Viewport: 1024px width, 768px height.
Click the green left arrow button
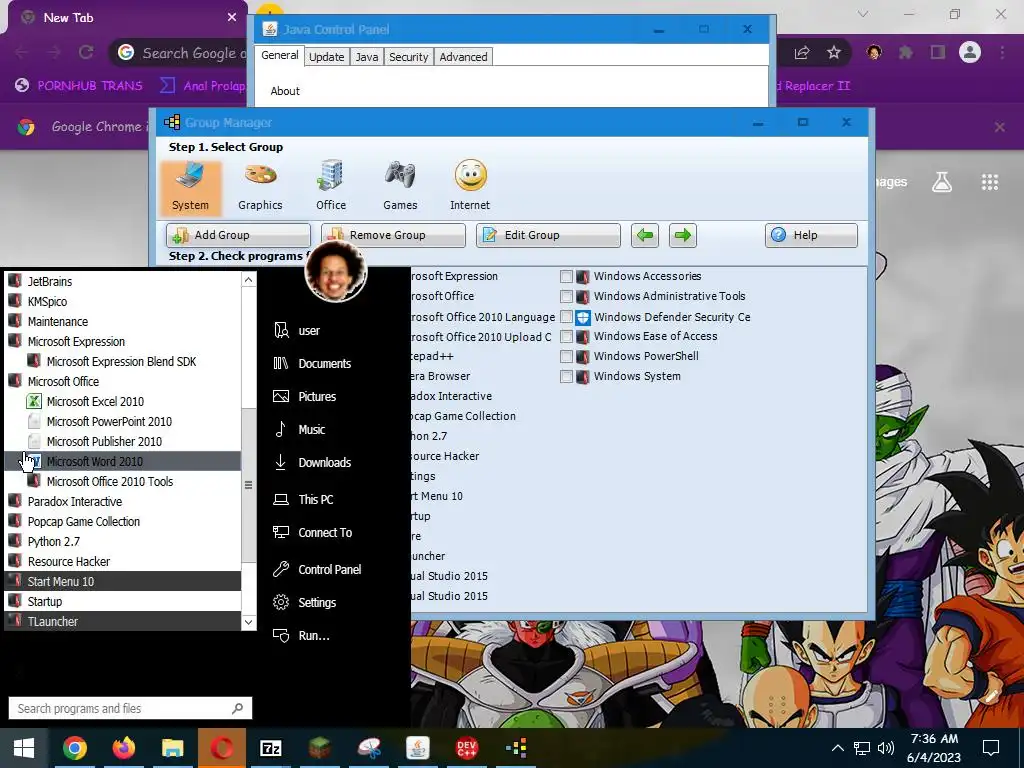pyautogui.click(x=645, y=235)
